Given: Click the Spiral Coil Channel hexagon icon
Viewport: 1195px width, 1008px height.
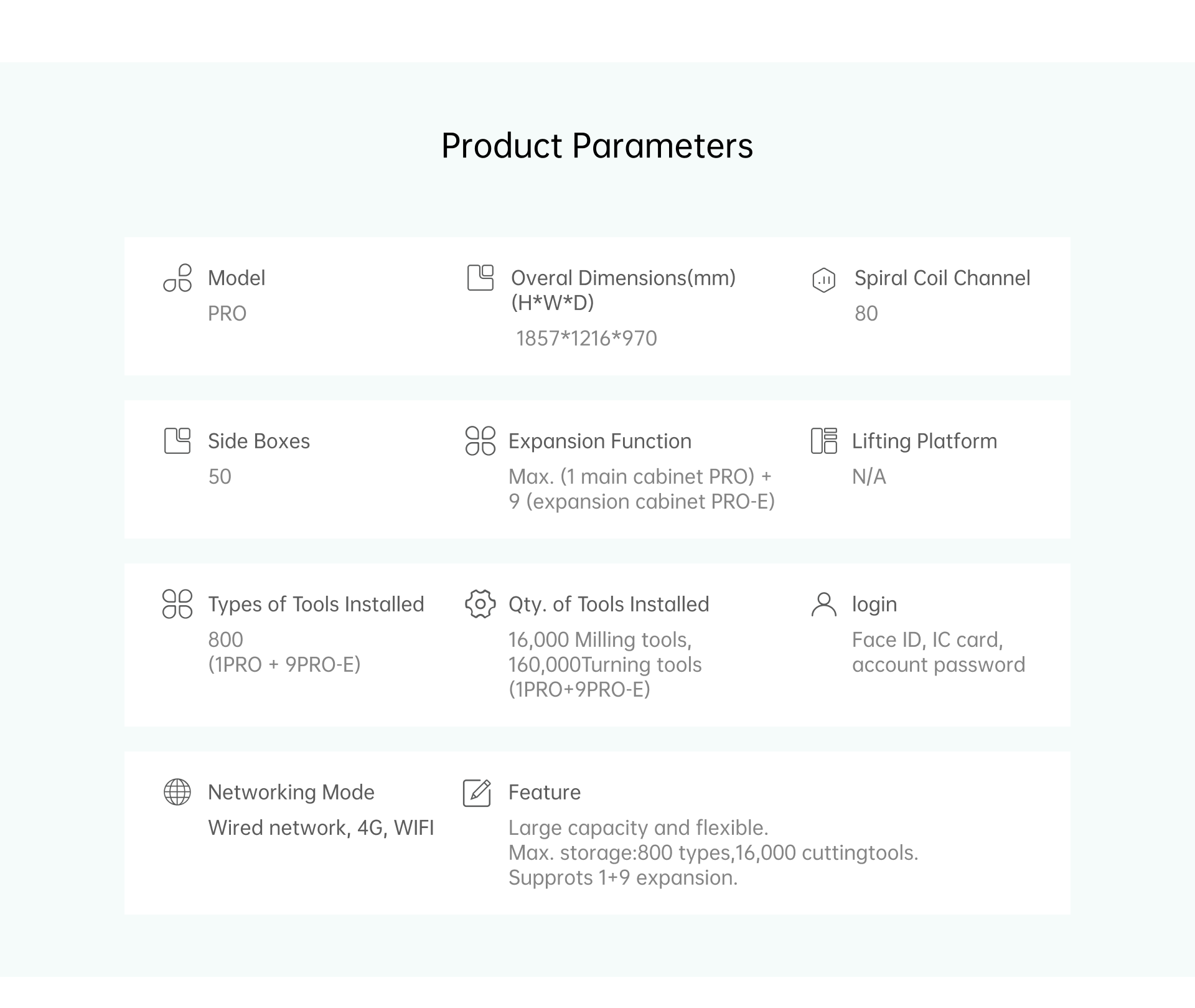Looking at the screenshot, I should 823,280.
